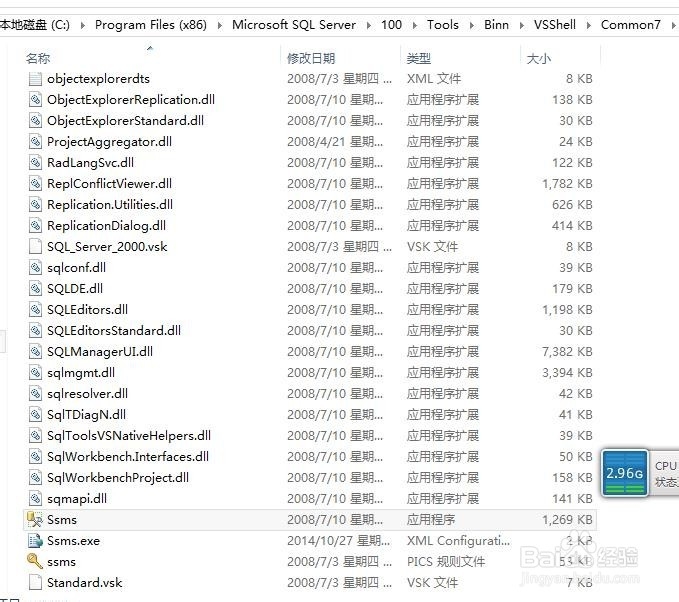This screenshot has height=602, width=679.
Task: Expand the arrow after Program Files (x86)
Action: (x=220, y=26)
